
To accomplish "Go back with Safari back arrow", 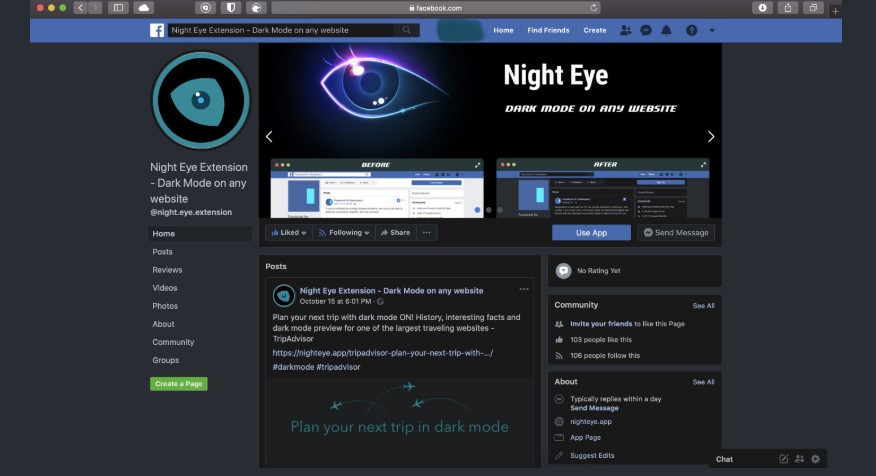I will pyautogui.click(x=80, y=8).
